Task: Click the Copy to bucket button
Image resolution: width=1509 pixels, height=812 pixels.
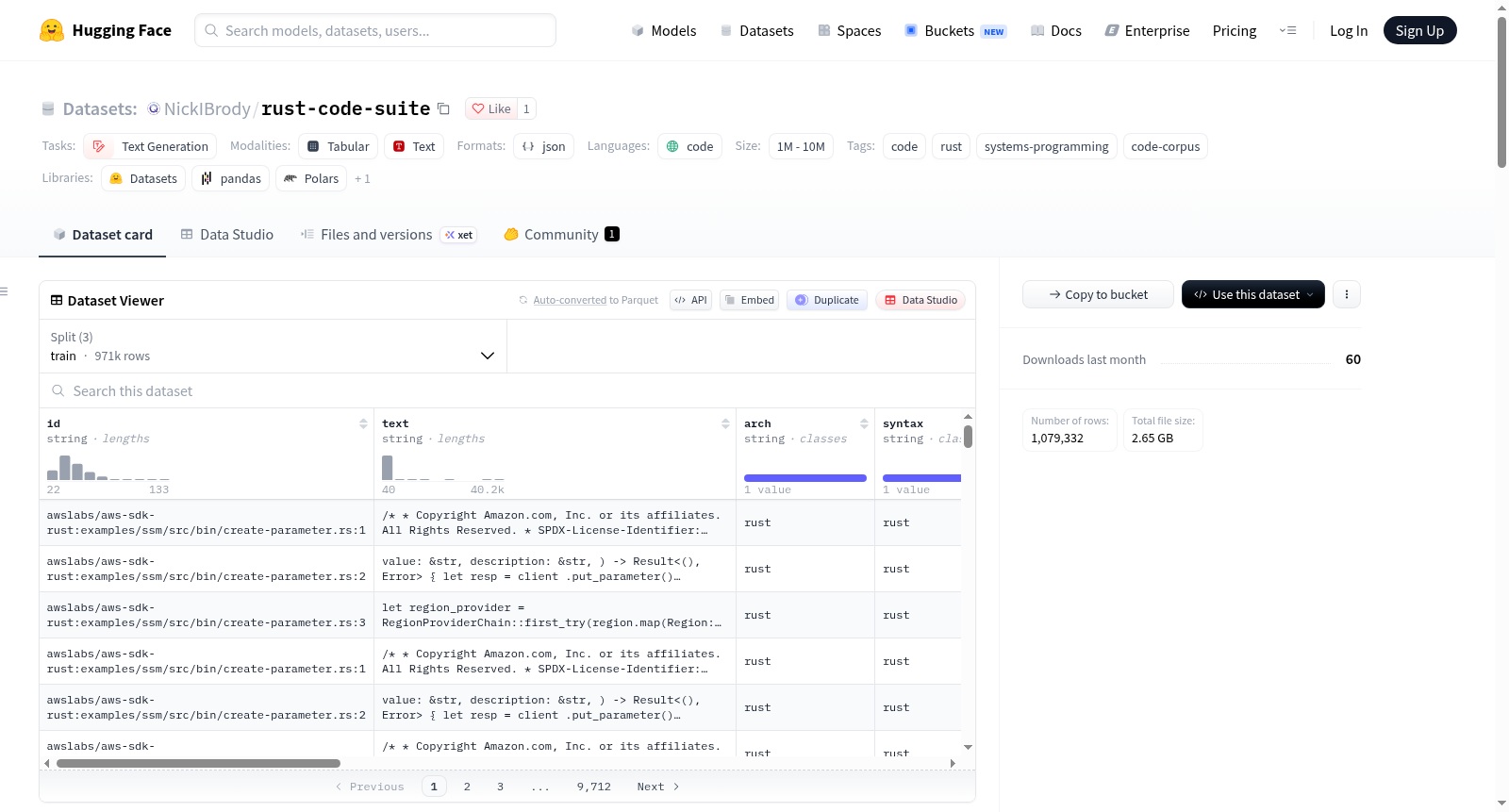Action: [1098, 294]
